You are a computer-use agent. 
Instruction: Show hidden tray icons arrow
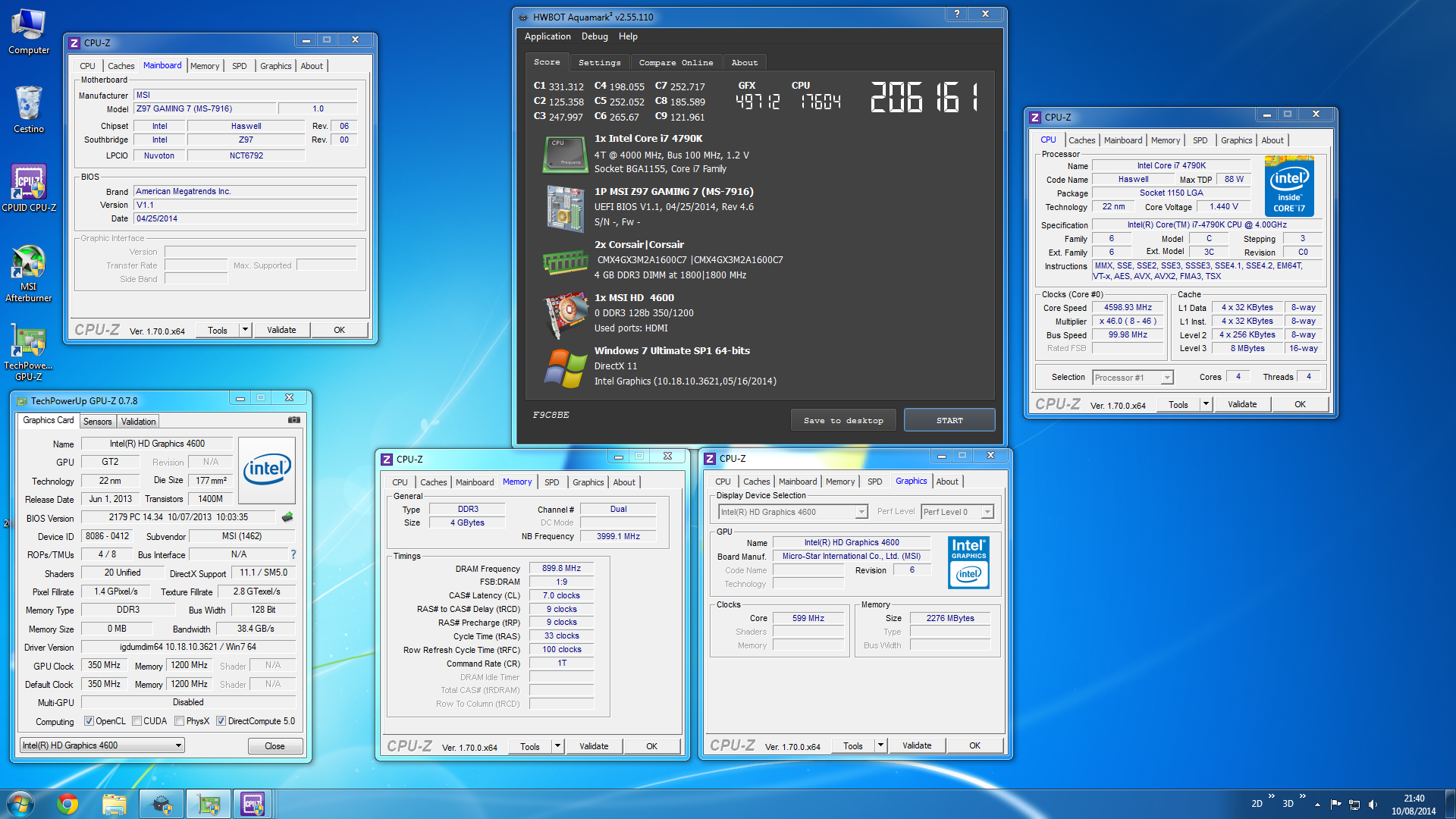pos(1318,805)
